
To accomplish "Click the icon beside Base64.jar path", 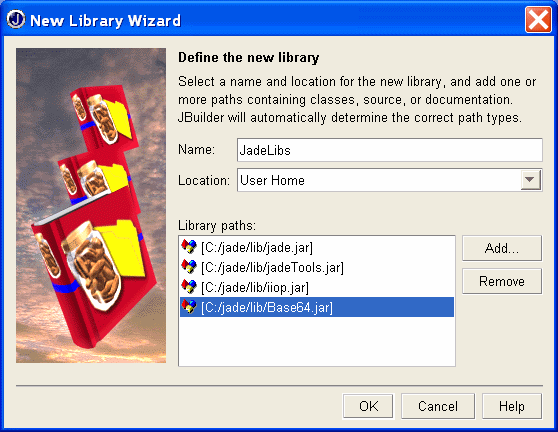I will tap(189, 306).
